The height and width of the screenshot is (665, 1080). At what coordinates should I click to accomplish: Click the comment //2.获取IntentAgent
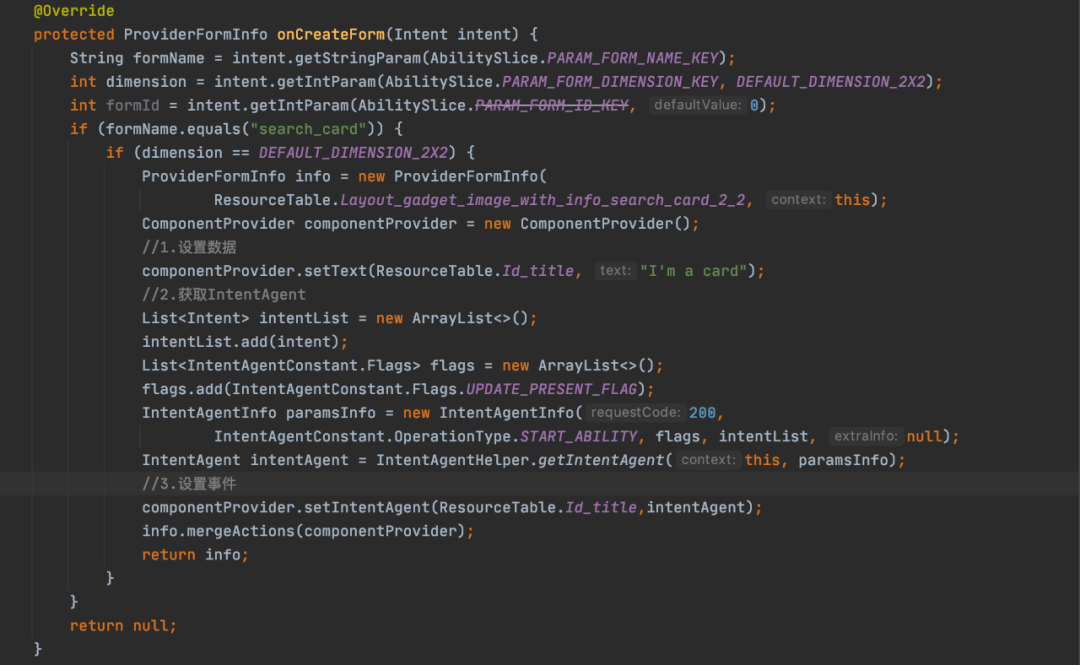[224, 294]
